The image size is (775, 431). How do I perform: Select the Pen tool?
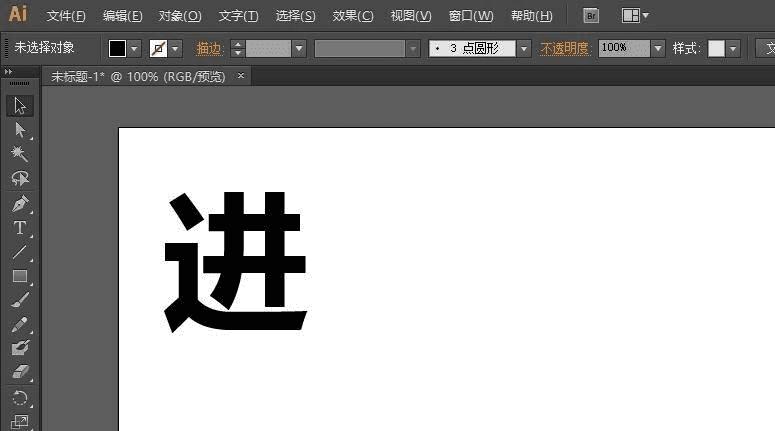click(20, 204)
